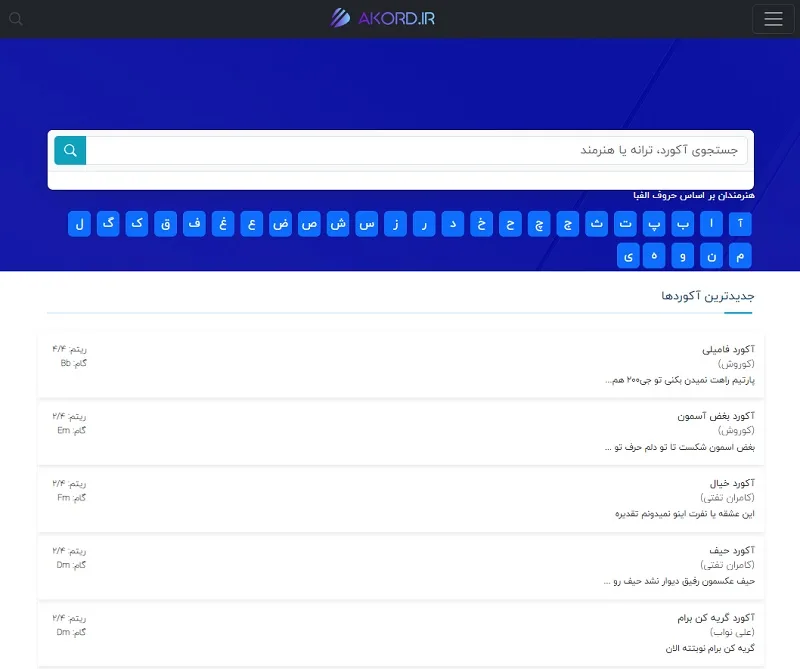Image resolution: width=800 pixels, height=669 pixels.
Task: Open the آکورد فامیلی chord page
Action: coord(728,349)
